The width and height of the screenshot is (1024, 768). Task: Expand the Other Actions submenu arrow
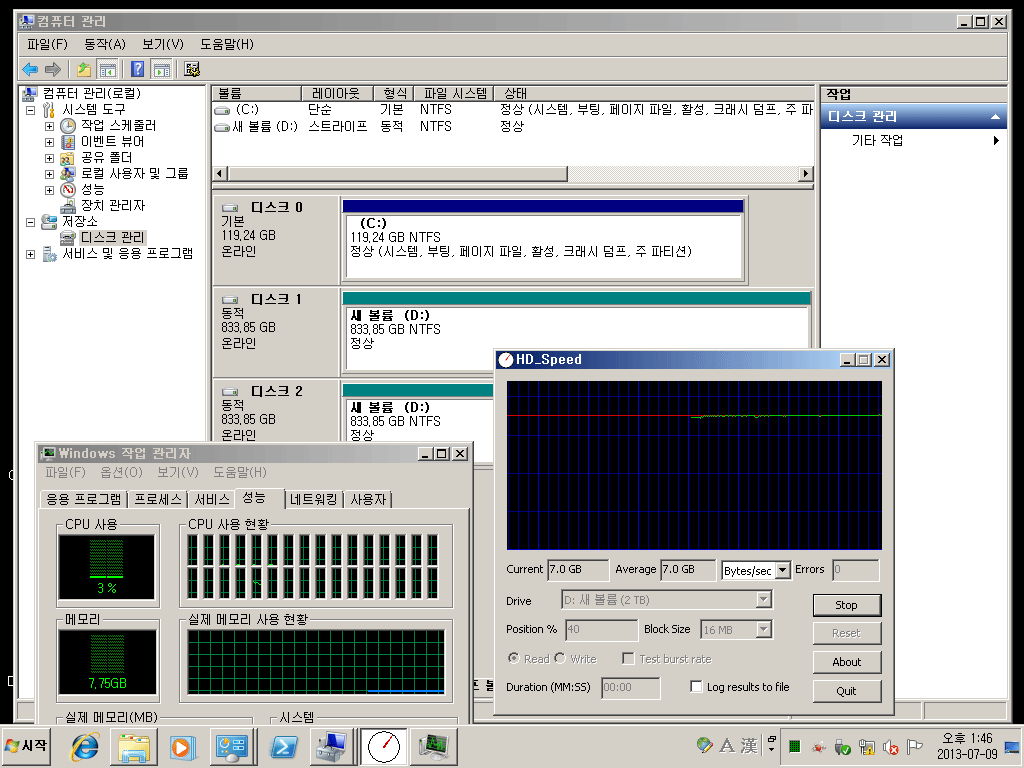(x=996, y=140)
